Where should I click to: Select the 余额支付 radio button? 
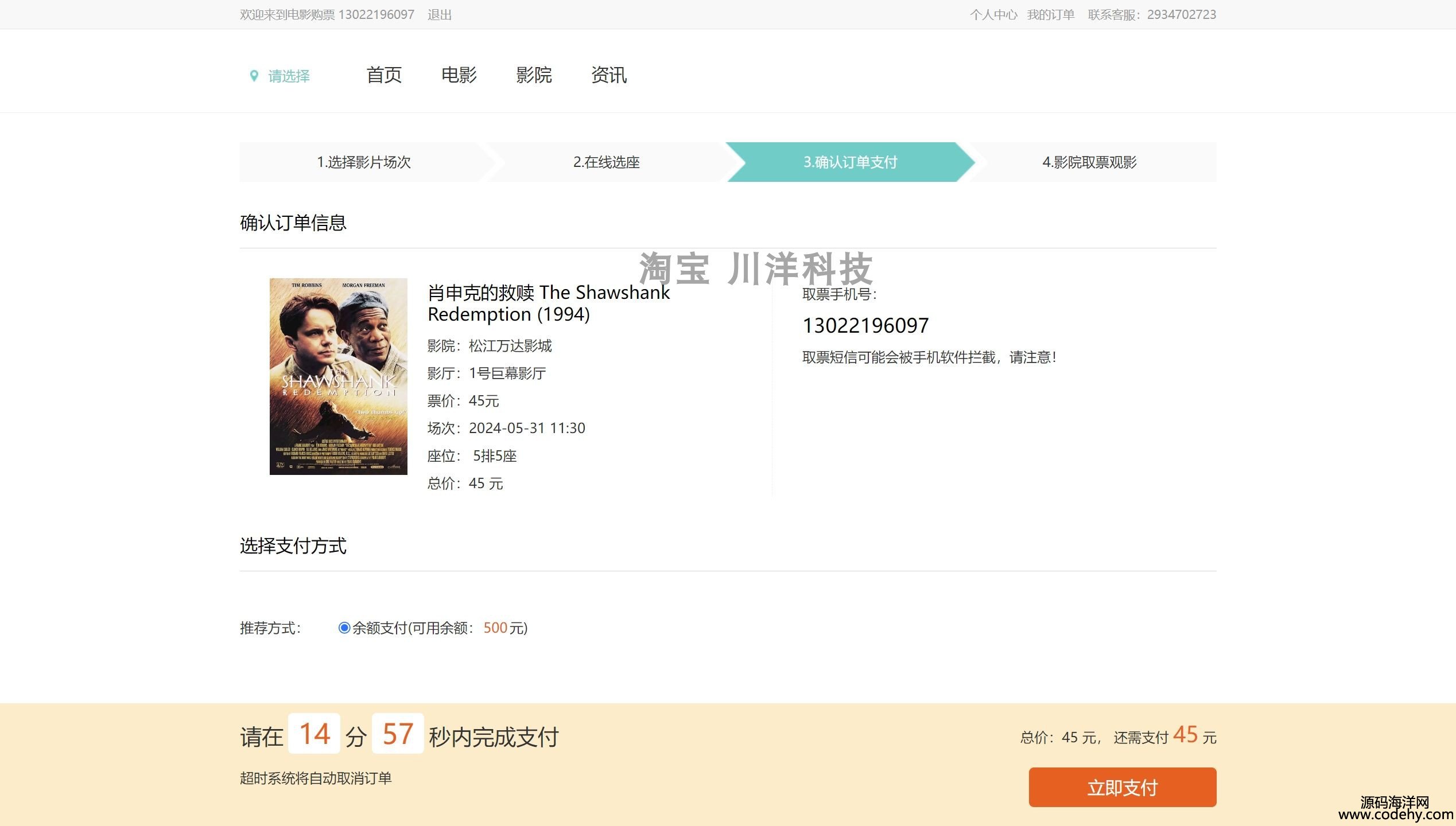click(x=344, y=628)
